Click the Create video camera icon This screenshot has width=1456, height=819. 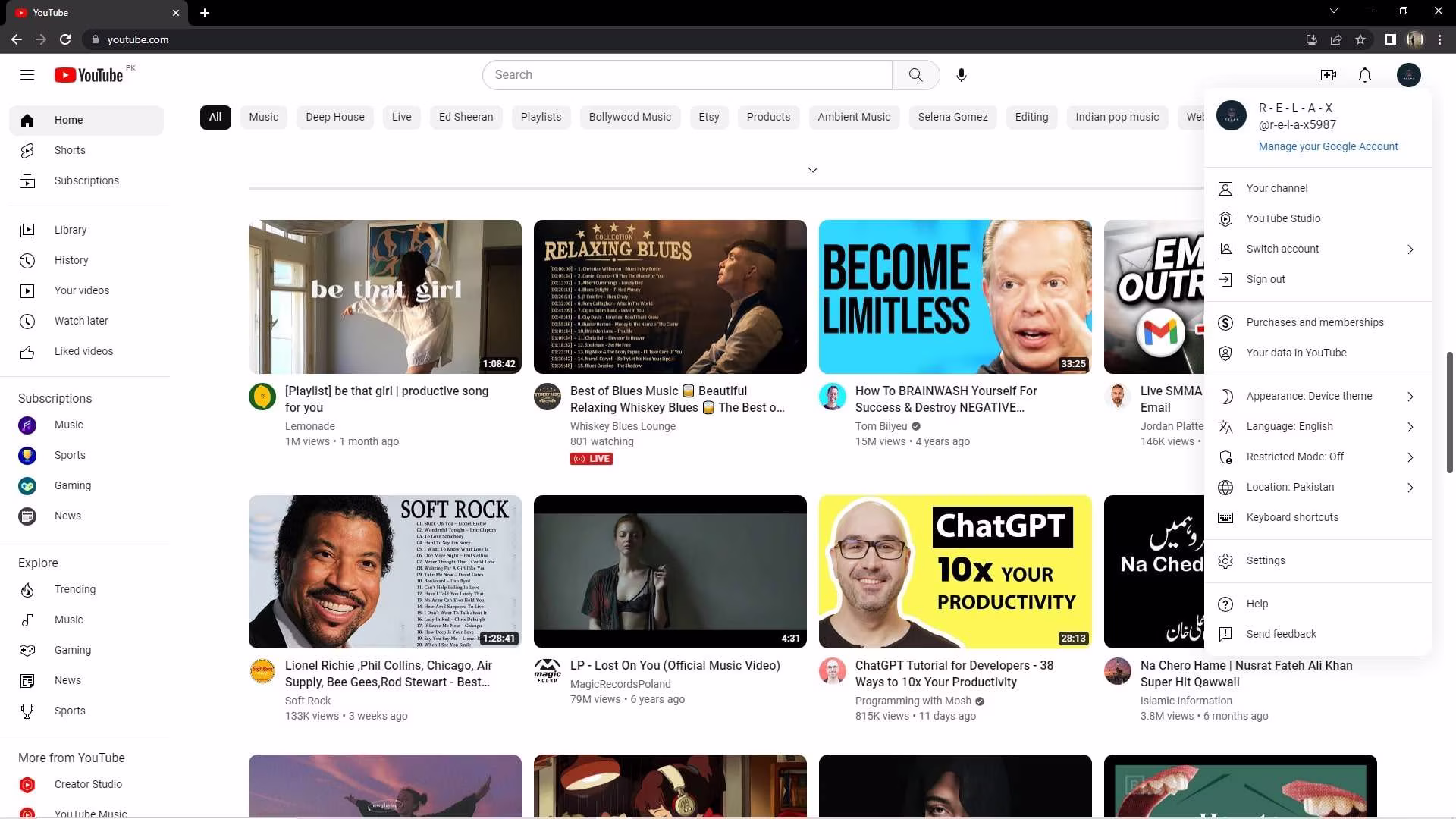click(x=1328, y=75)
